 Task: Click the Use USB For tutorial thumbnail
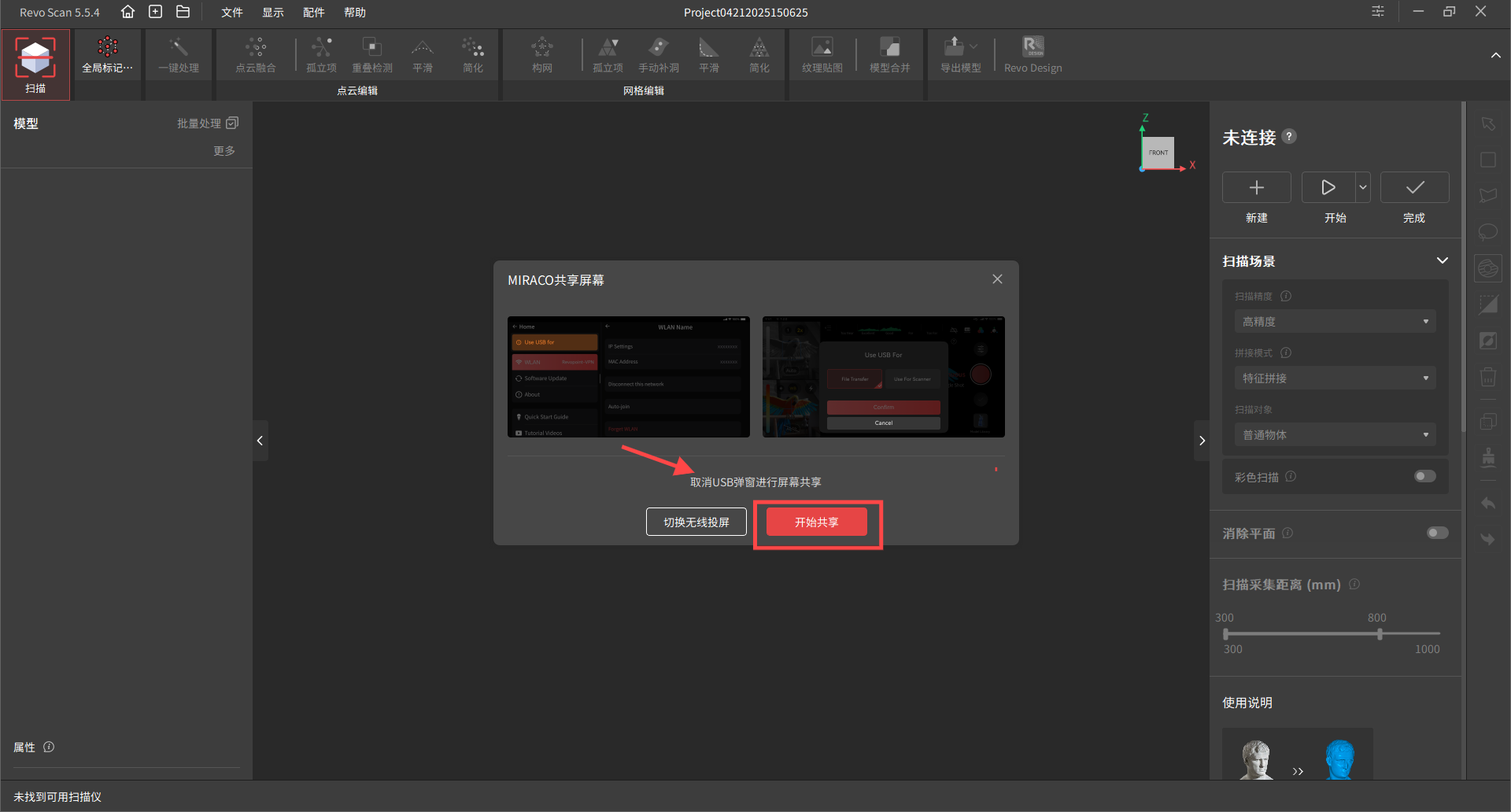884,377
